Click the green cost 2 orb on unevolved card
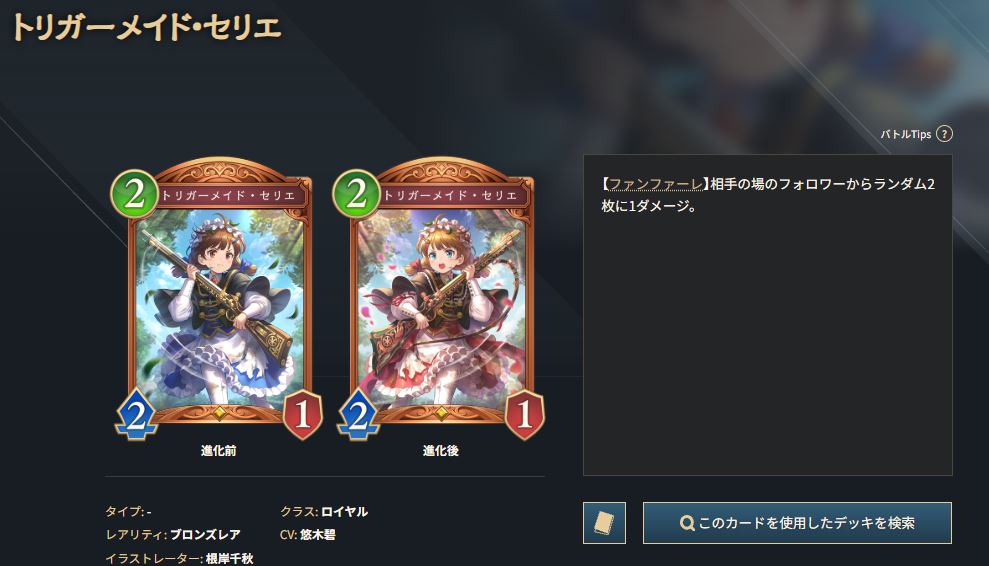This screenshot has height=566, width=989. (134, 193)
